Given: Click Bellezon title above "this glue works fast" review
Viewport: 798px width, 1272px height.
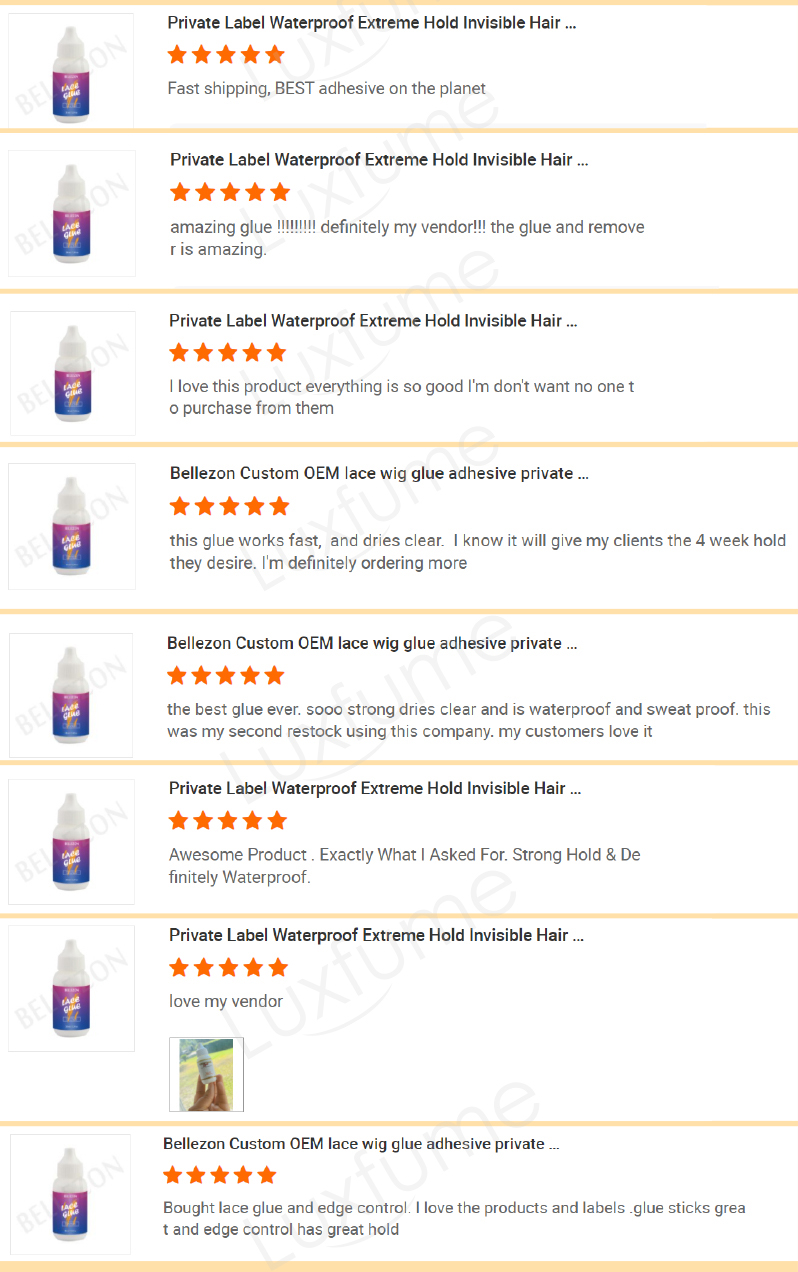Looking at the screenshot, I should point(379,473).
